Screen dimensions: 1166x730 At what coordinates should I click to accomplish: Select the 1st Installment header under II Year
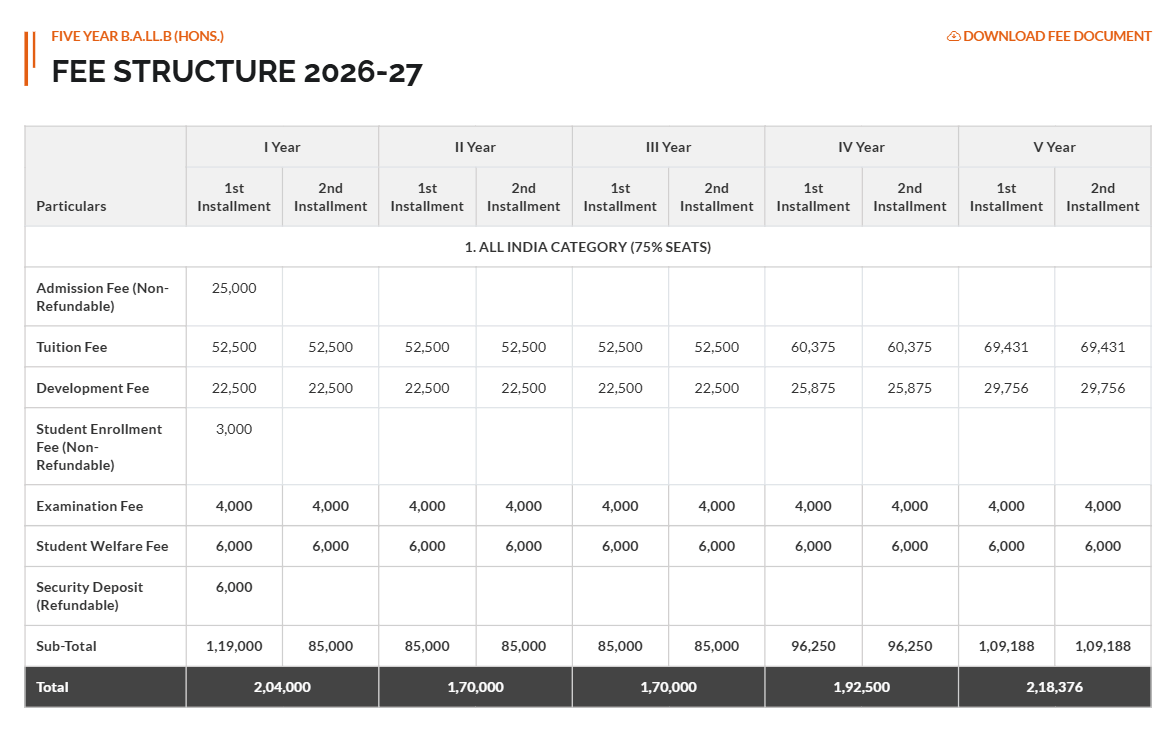pyautogui.click(x=426, y=196)
